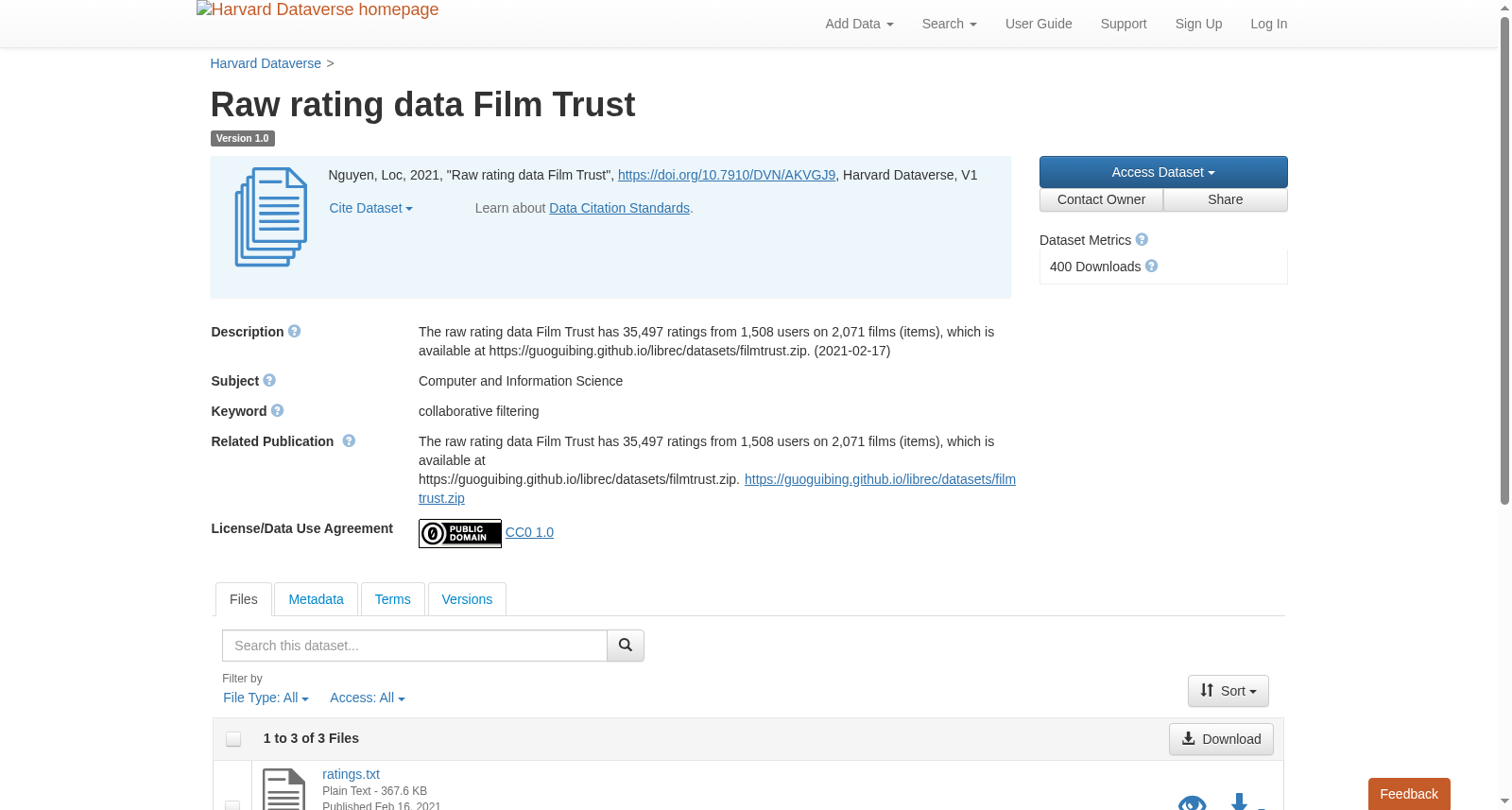Expand the Cite Dataset dropdown
This screenshot has height=810, width=1512.
tap(370, 208)
